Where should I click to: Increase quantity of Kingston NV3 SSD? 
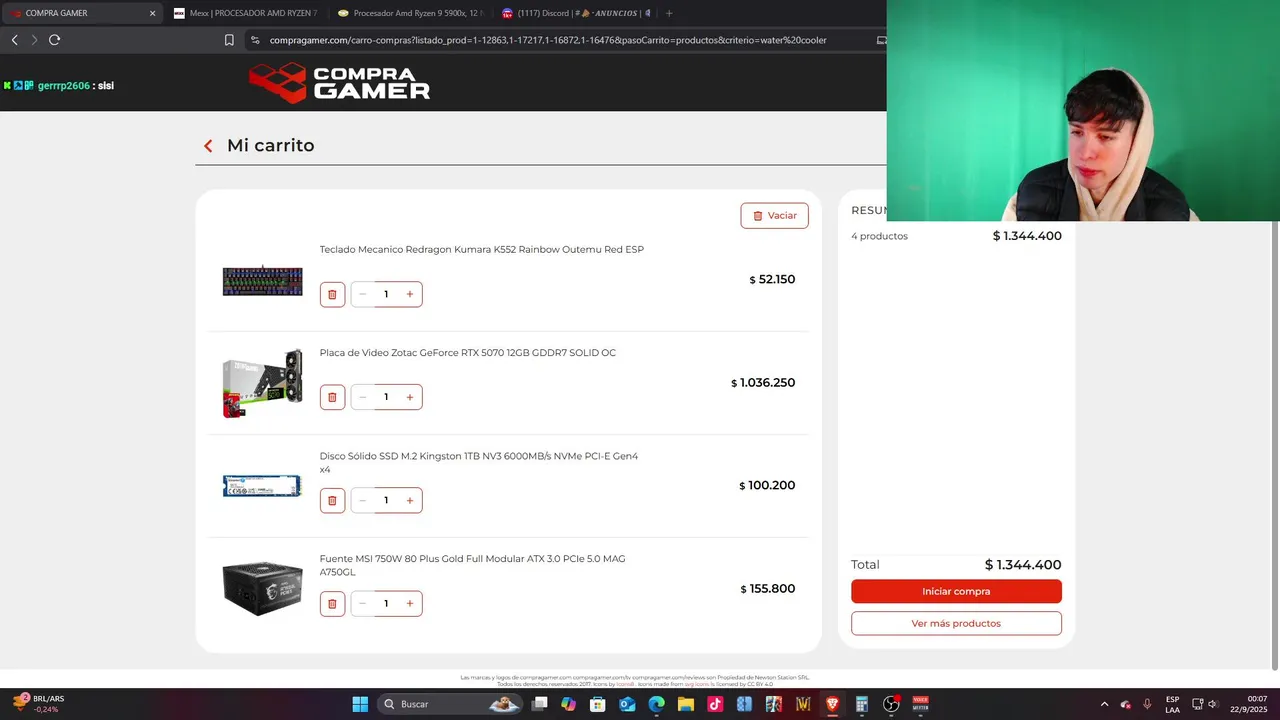(410, 500)
